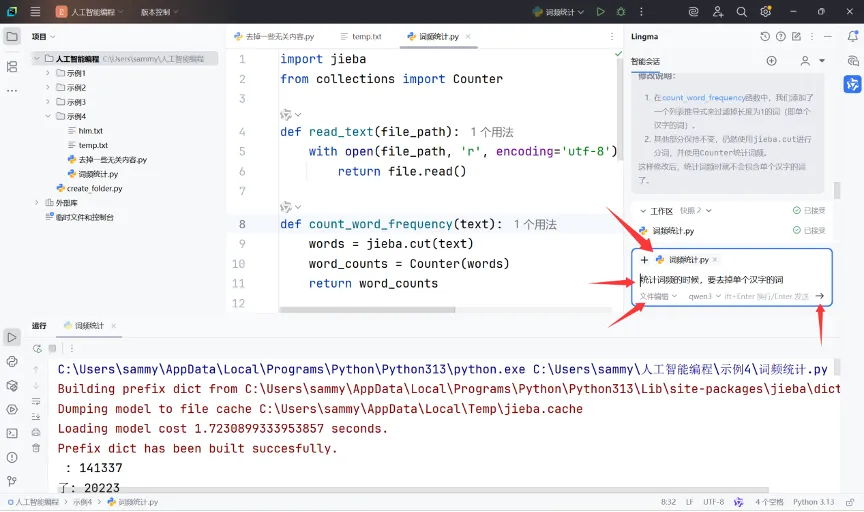
Task: Open Lingma user account icon
Action: [805, 61]
